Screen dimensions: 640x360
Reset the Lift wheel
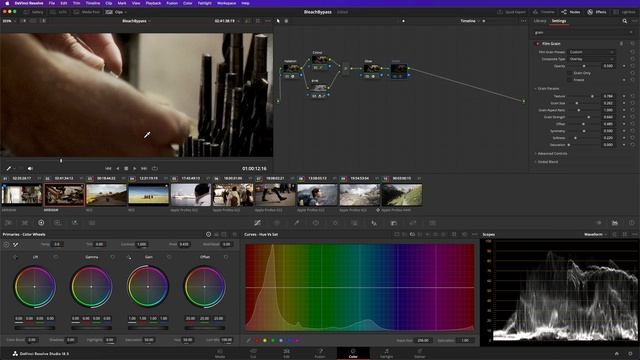coord(56,257)
